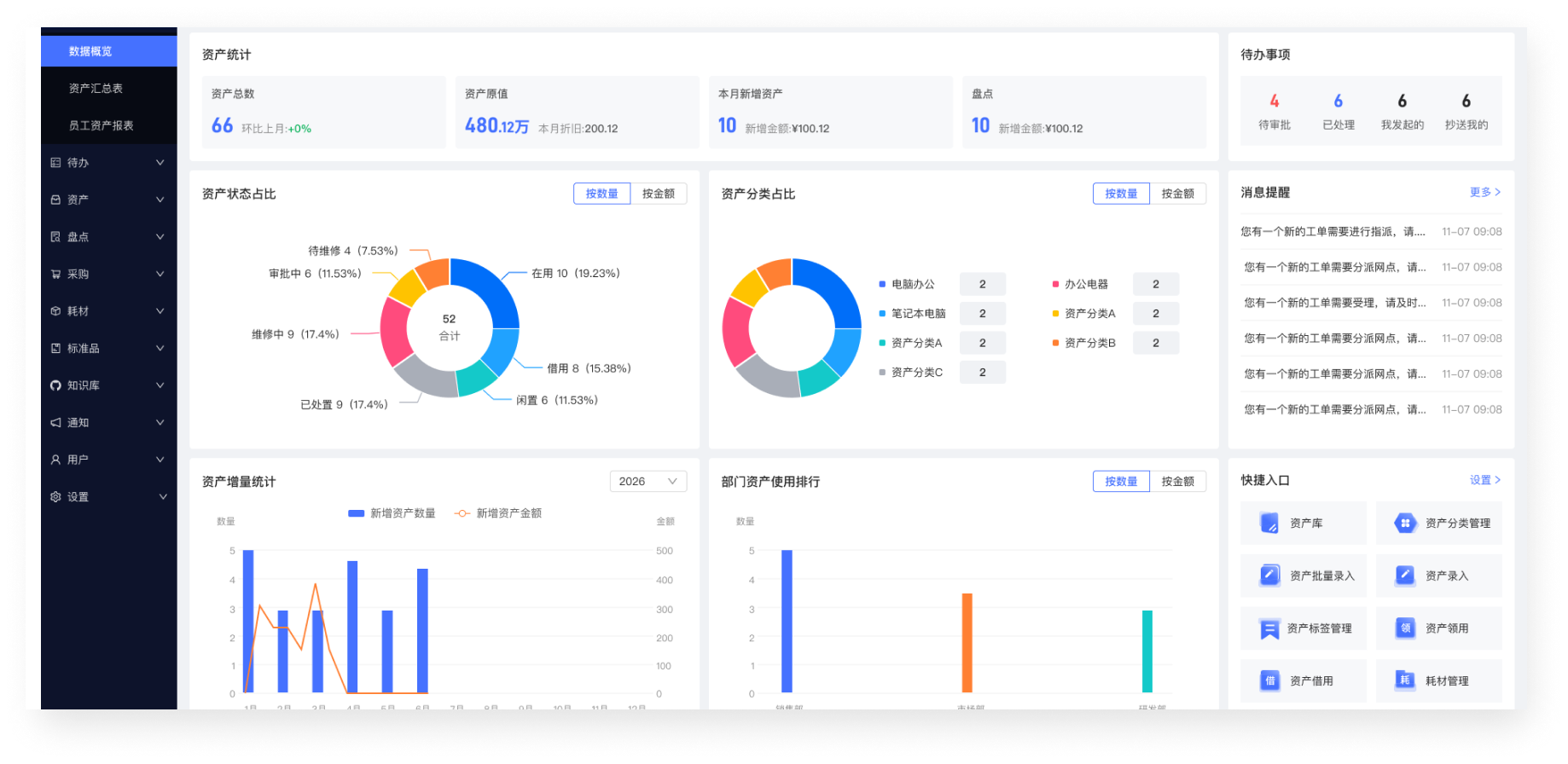Click the 知识库 sidebar icon
Viewport: 1568px width, 764px height.
click(x=55, y=385)
